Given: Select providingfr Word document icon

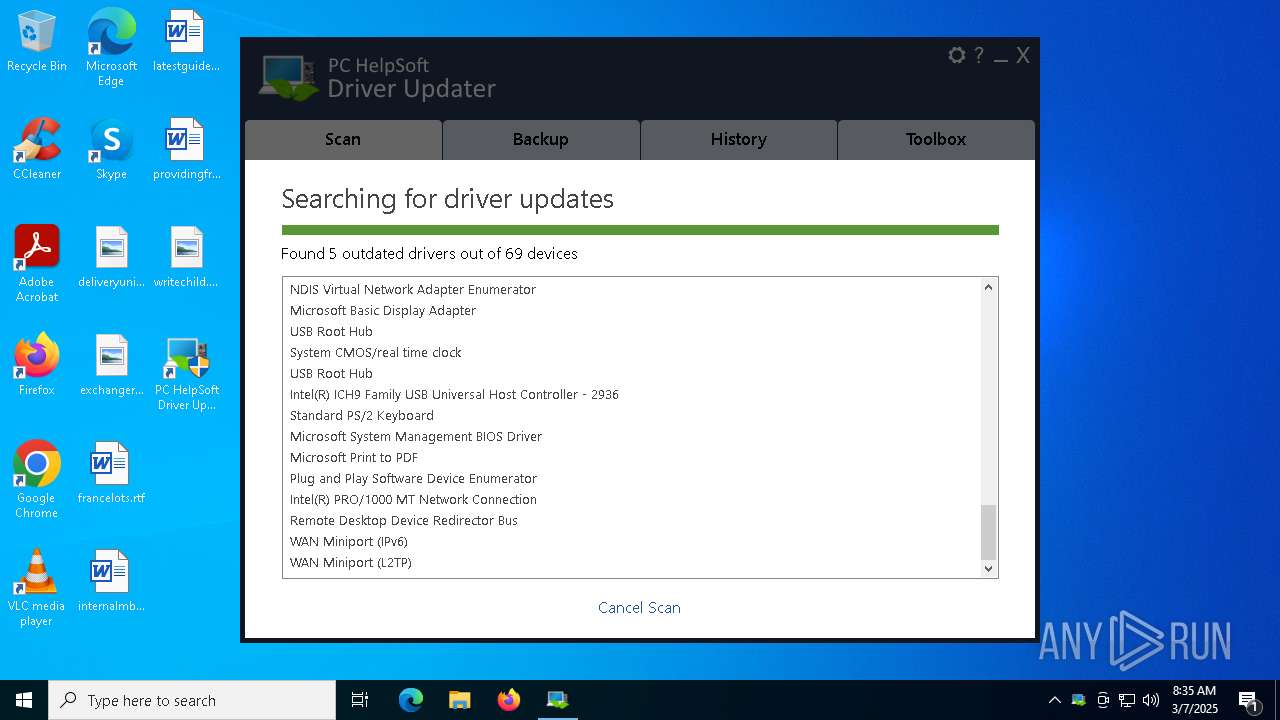Looking at the screenshot, I should pyautogui.click(x=186, y=150).
